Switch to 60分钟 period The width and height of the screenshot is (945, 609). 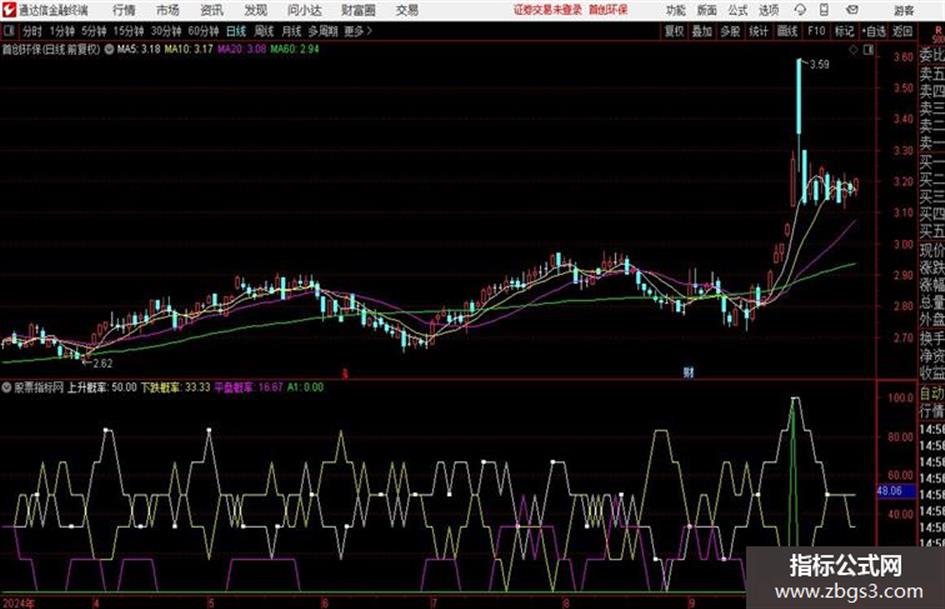point(203,31)
